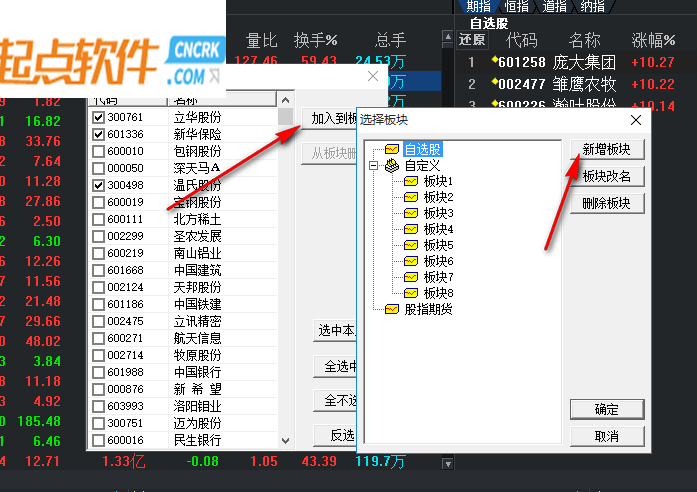Click quote table scroll-down arrow button

[448, 464]
